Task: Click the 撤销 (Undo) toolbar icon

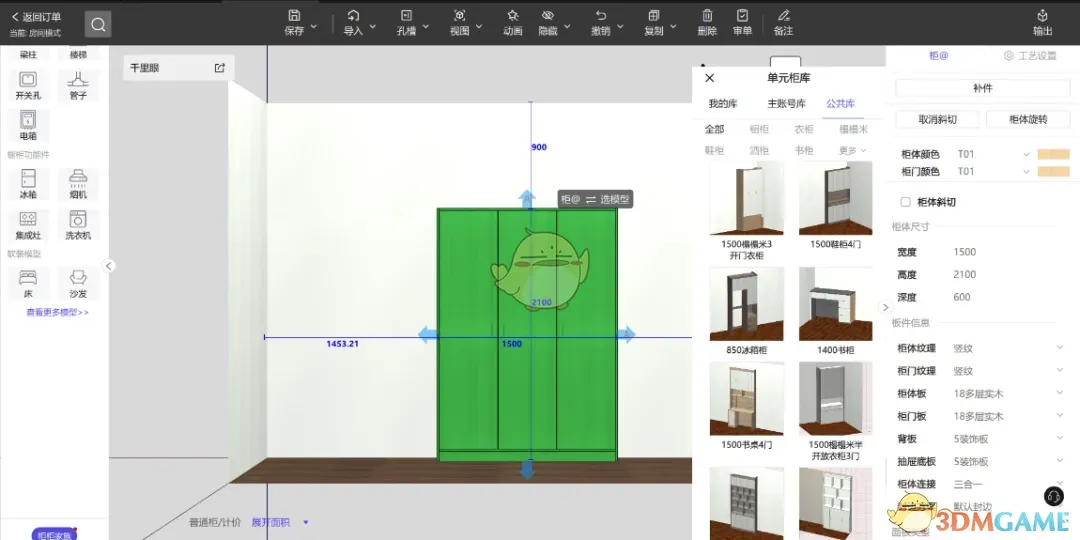Action: (601, 16)
